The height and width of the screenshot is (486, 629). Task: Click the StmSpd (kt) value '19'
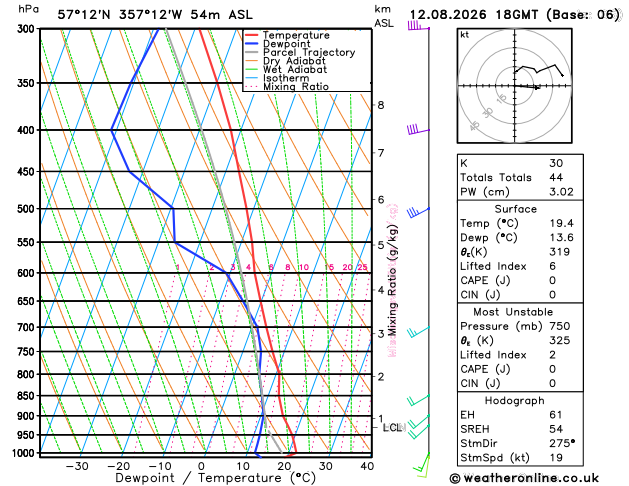coord(556,458)
